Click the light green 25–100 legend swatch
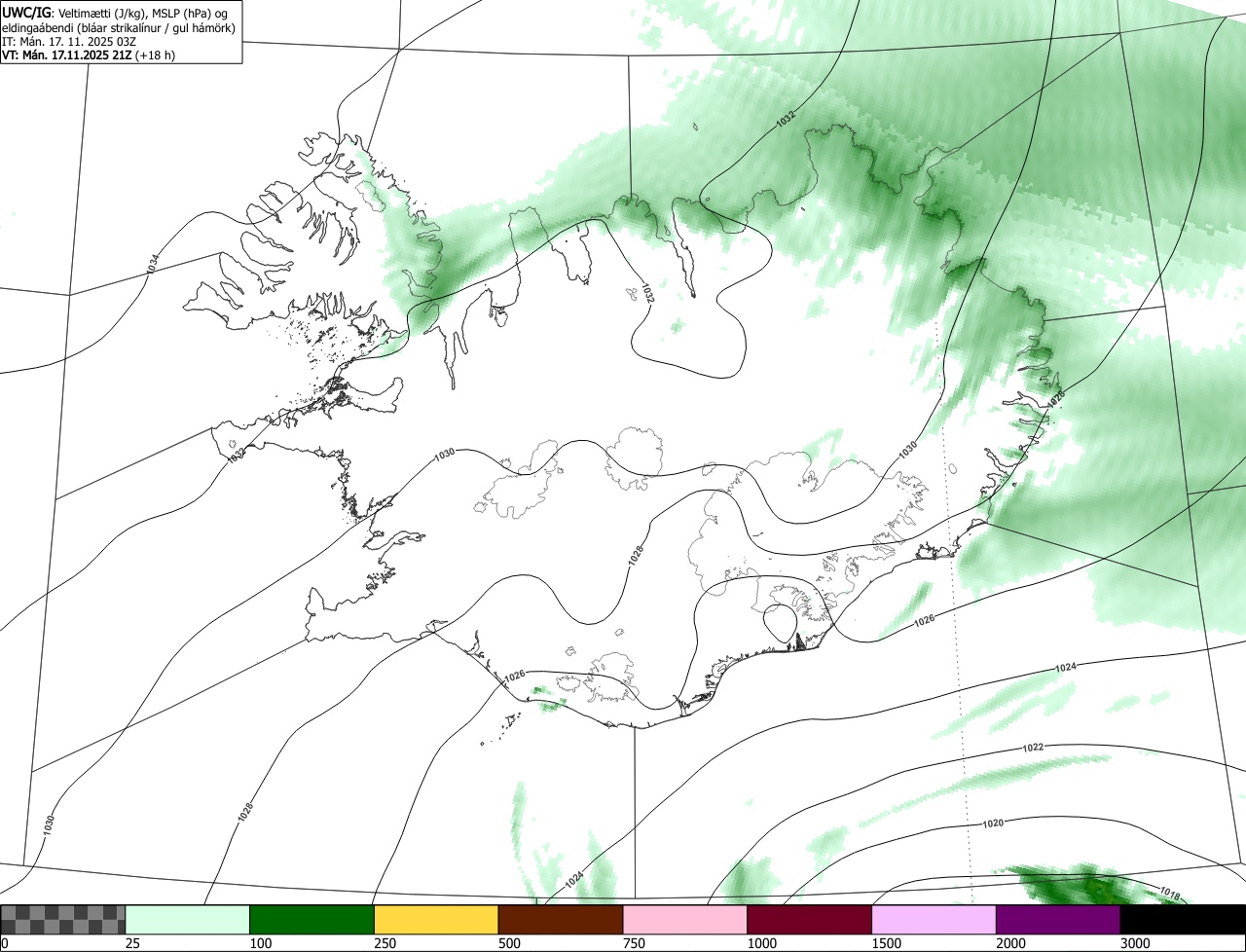The height and width of the screenshot is (952, 1246). tap(188, 920)
